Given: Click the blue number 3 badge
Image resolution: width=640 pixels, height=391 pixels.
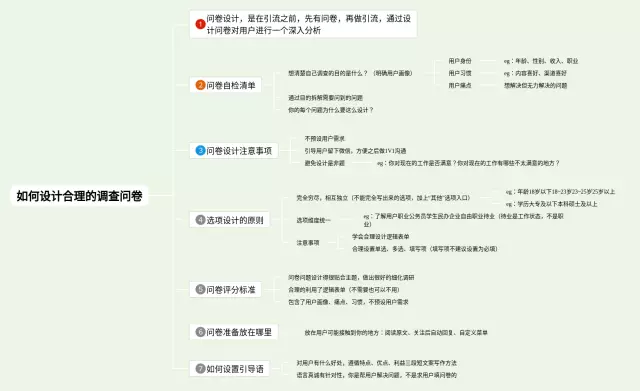Looking at the screenshot, I should pos(200,150).
